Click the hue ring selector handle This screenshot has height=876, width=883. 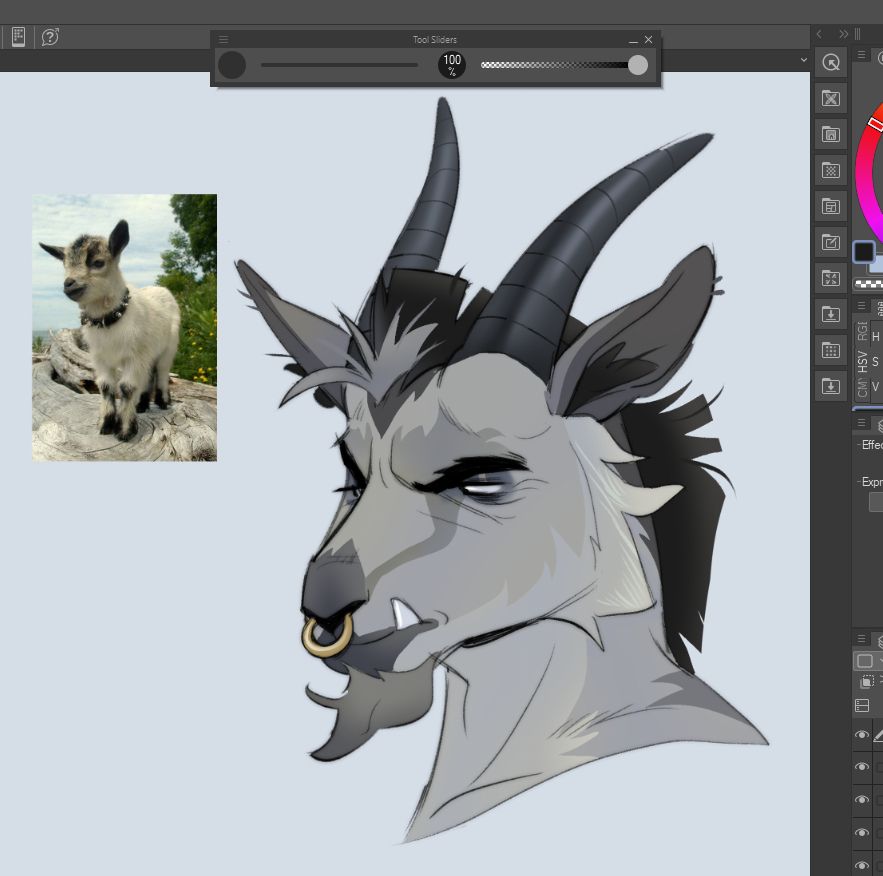coord(876,123)
